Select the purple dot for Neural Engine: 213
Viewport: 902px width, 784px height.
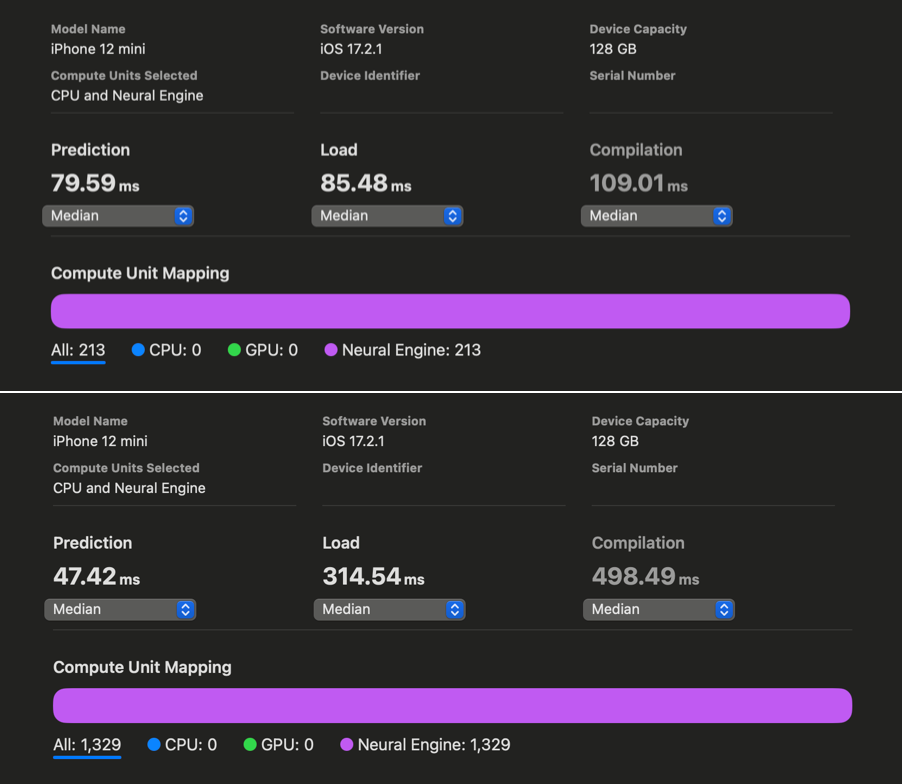click(331, 350)
